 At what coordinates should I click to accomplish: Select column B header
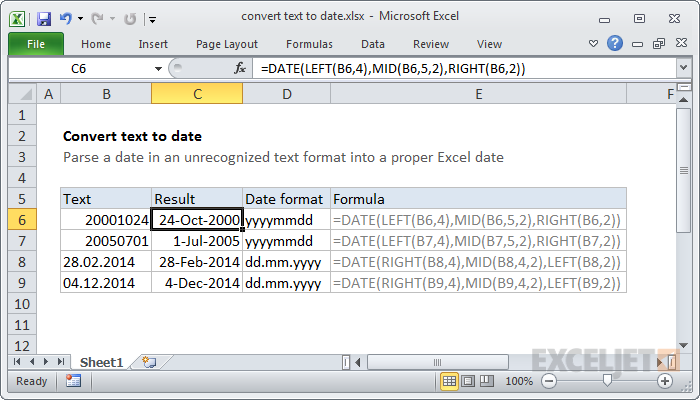pyautogui.click(x=106, y=94)
